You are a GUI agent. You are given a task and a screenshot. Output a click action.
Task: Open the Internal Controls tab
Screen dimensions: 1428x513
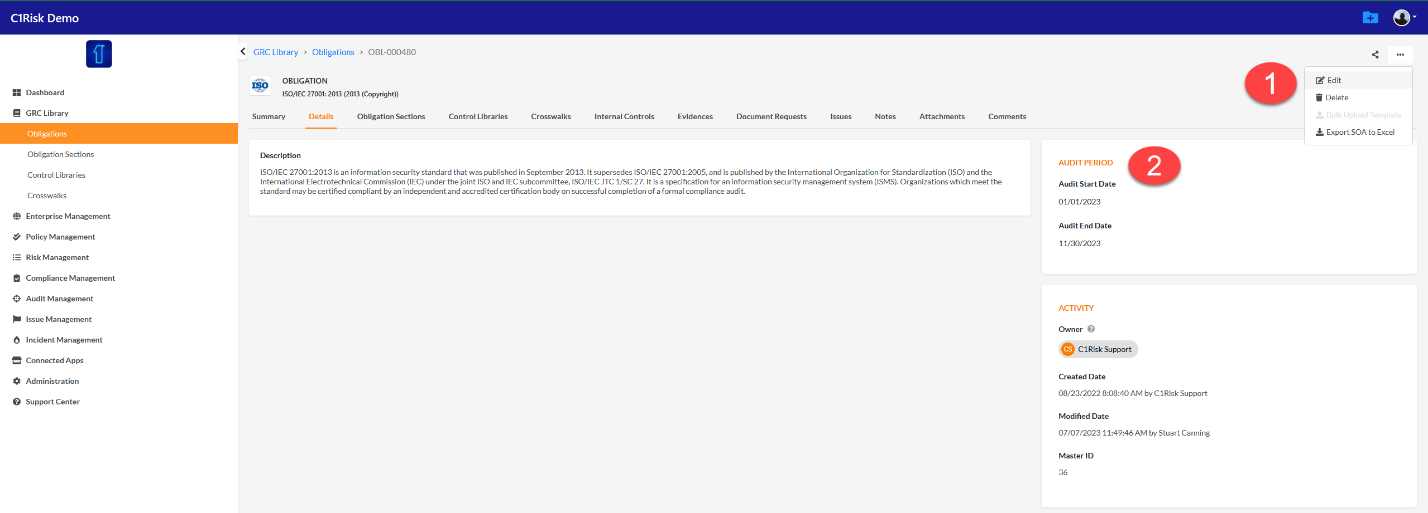tap(624, 116)
